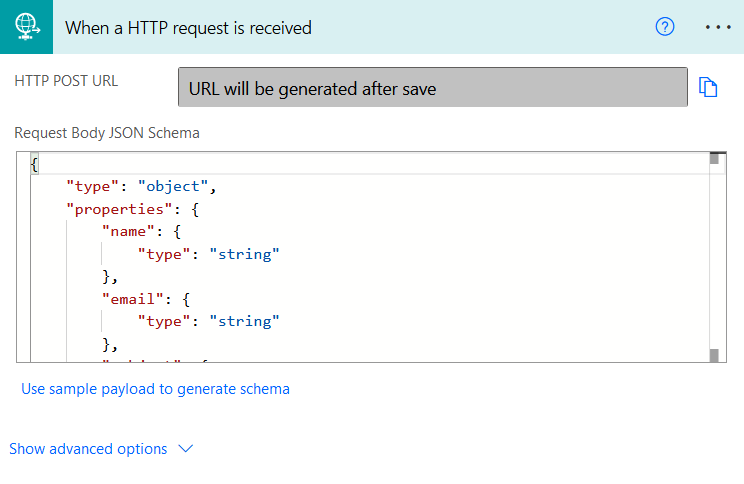Click the HTTP POST URL field
Viewport: 744px width, 484px height.
point(432,88)
